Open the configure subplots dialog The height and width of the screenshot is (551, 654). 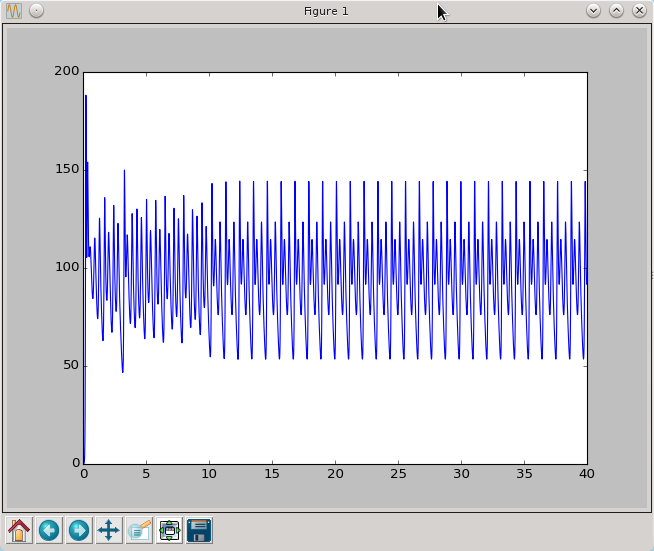[169, 530]
